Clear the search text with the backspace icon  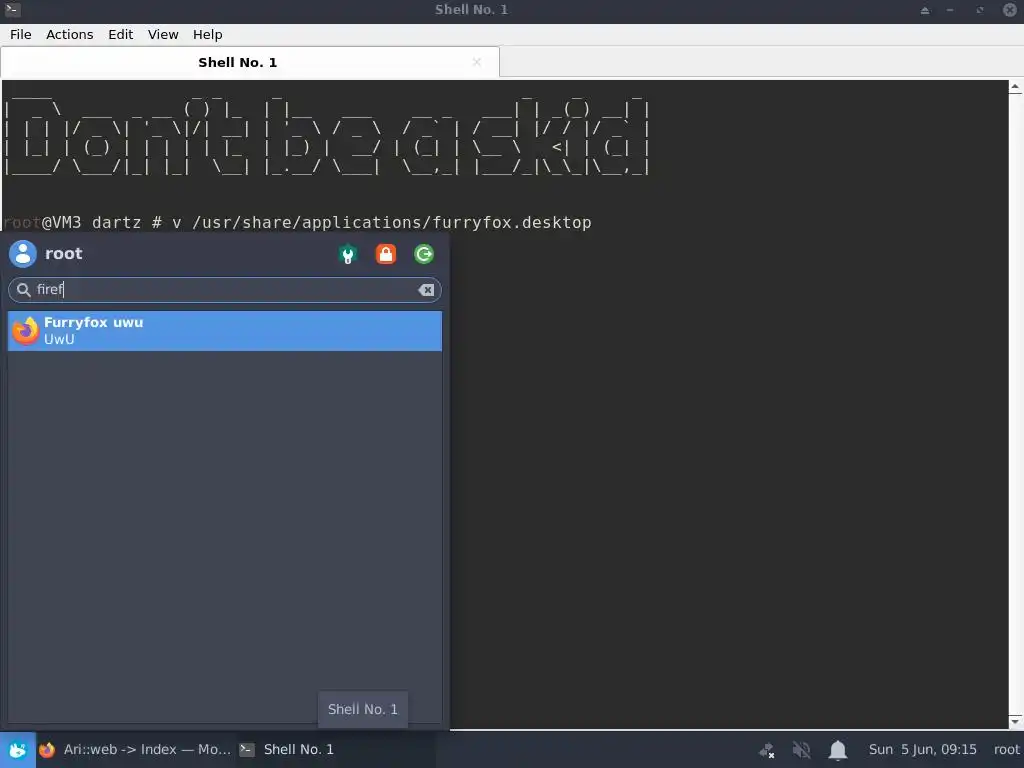426,290
